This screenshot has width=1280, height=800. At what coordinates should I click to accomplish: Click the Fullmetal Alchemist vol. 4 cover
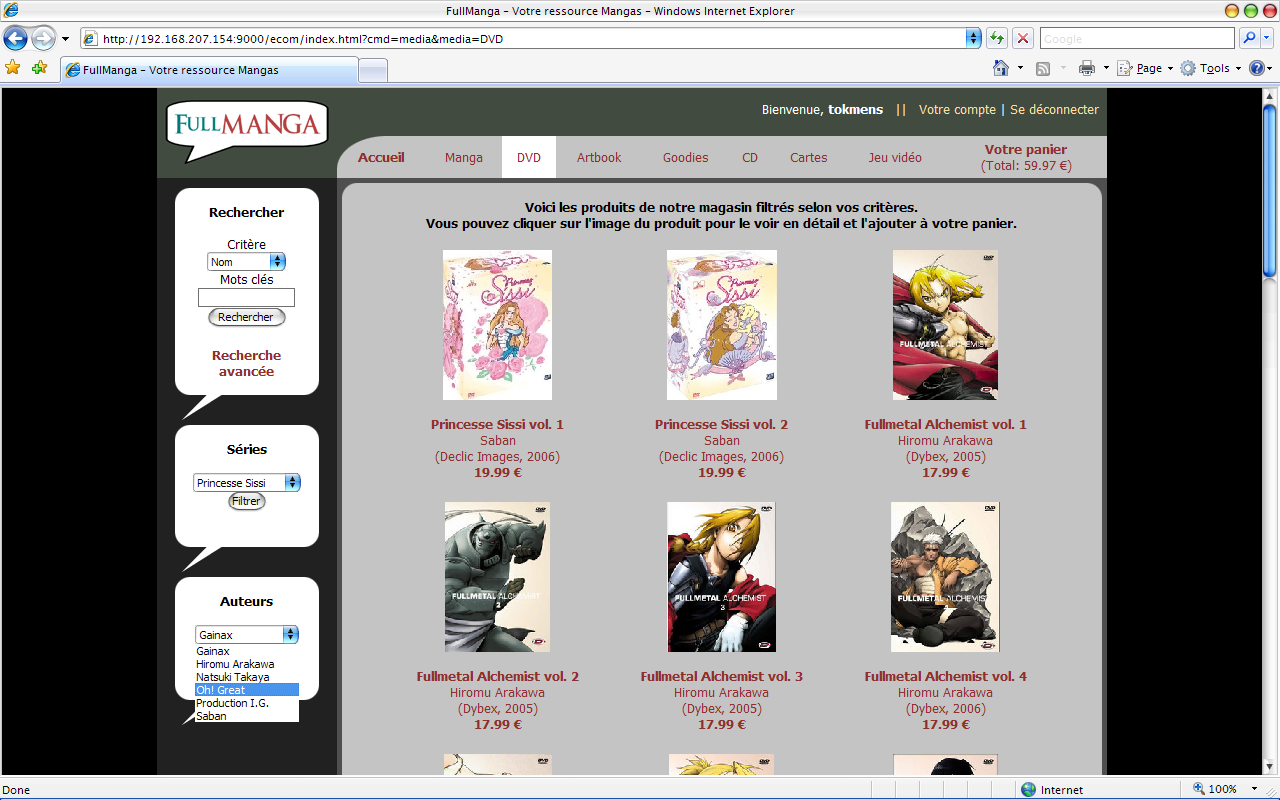(945, 577)
